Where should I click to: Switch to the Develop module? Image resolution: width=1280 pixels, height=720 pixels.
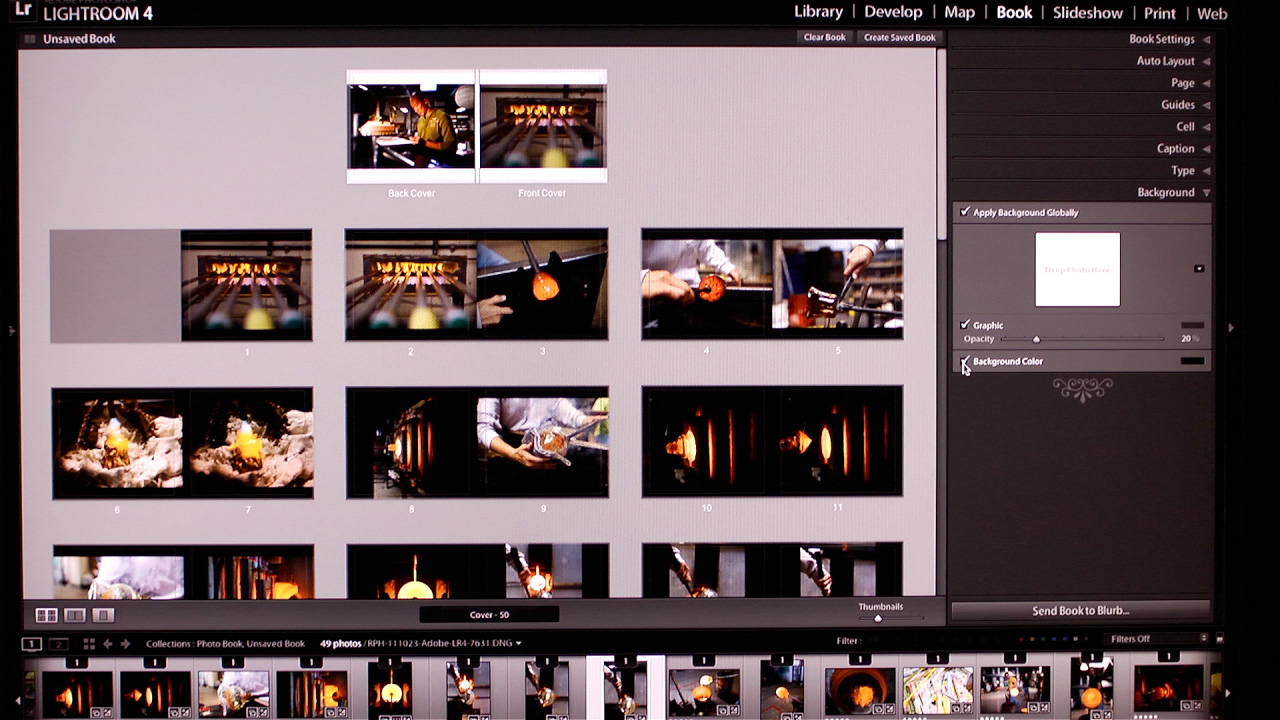coord(893,12)
